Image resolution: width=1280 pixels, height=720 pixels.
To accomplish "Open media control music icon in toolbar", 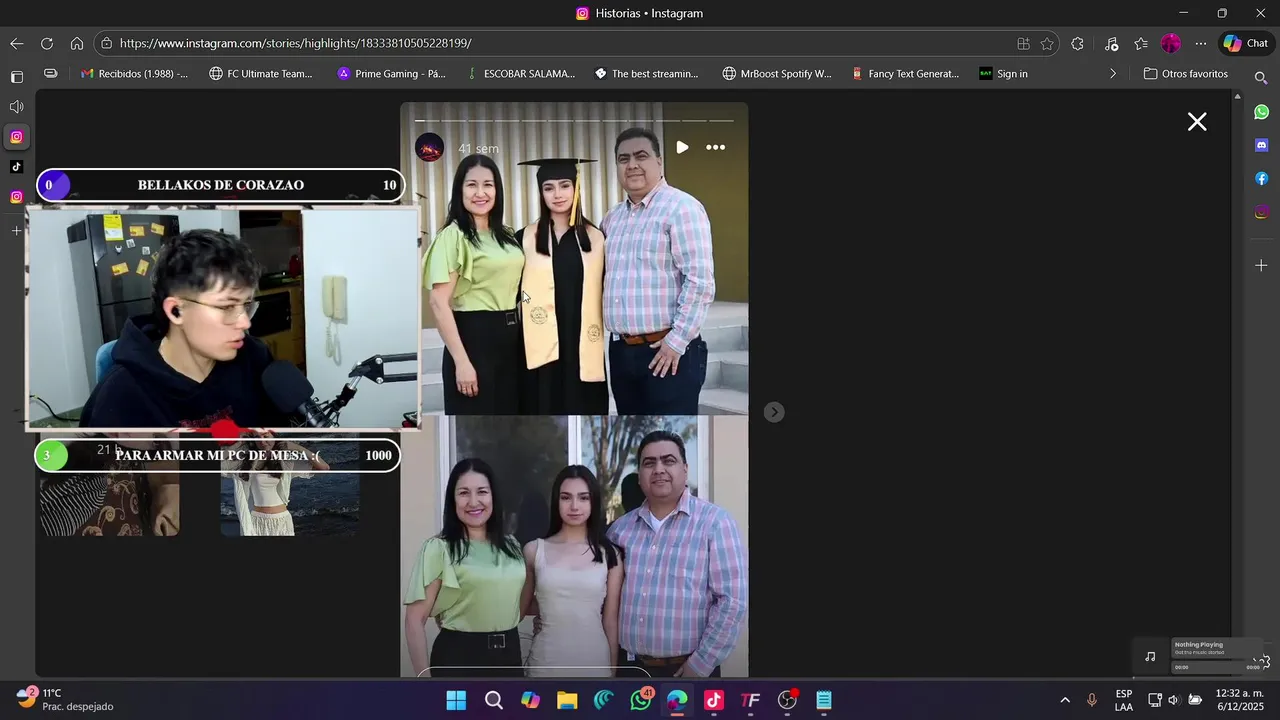I will pos(1111,44).
